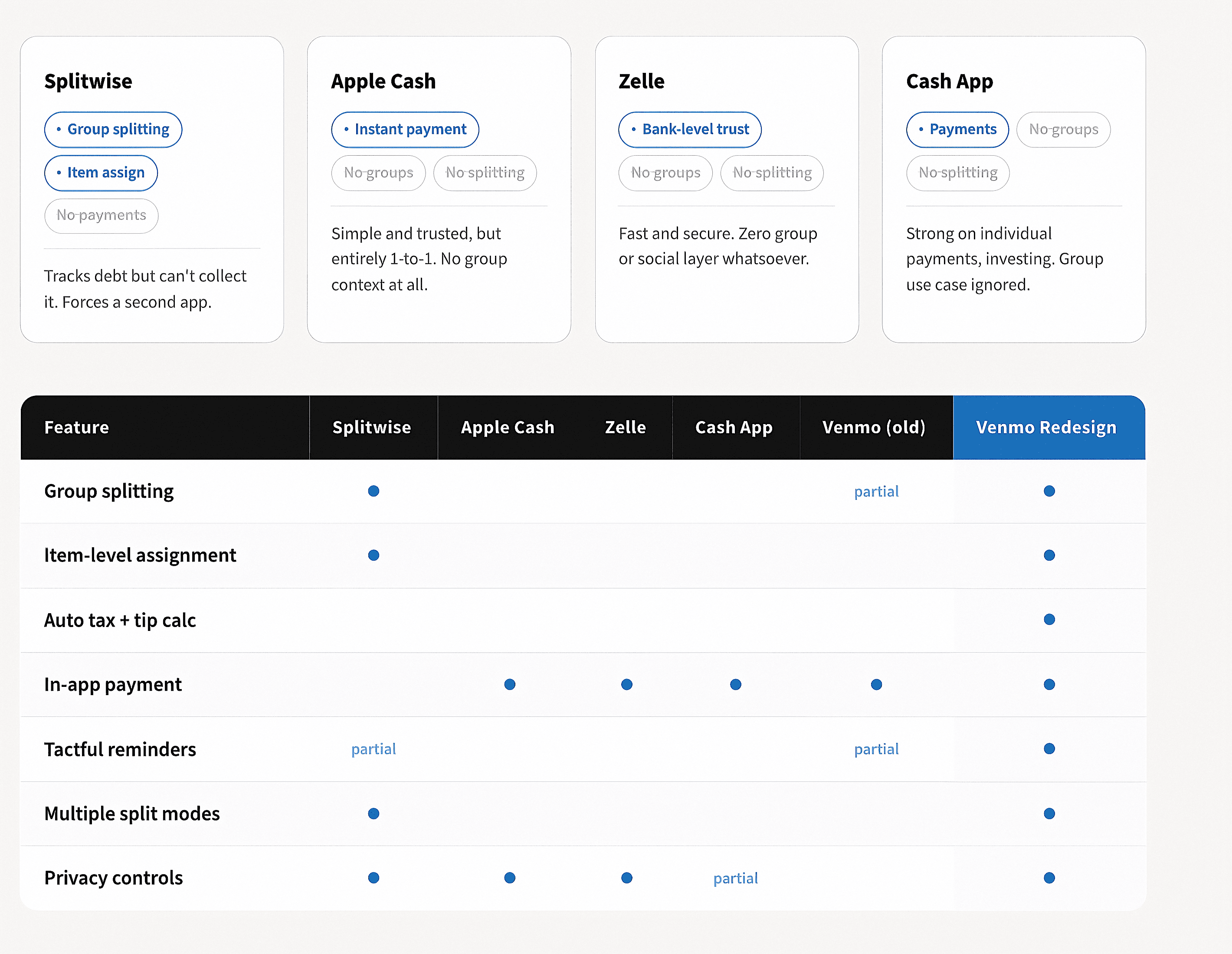1232x954 pixels.
Task: Click Venmo (old) In-app payment dot
Action: (876, 684)
